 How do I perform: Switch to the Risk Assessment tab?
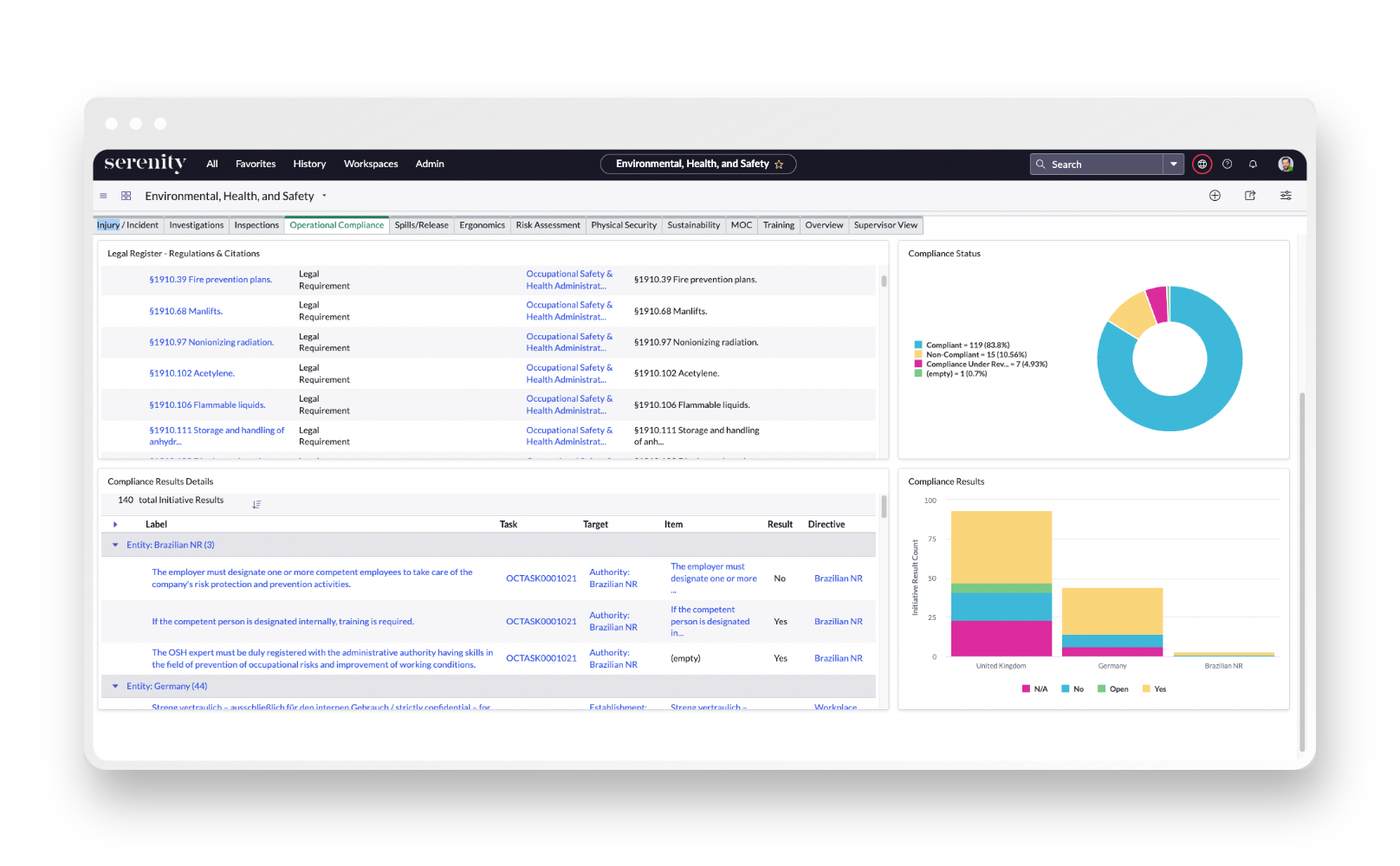coord(548,225)
